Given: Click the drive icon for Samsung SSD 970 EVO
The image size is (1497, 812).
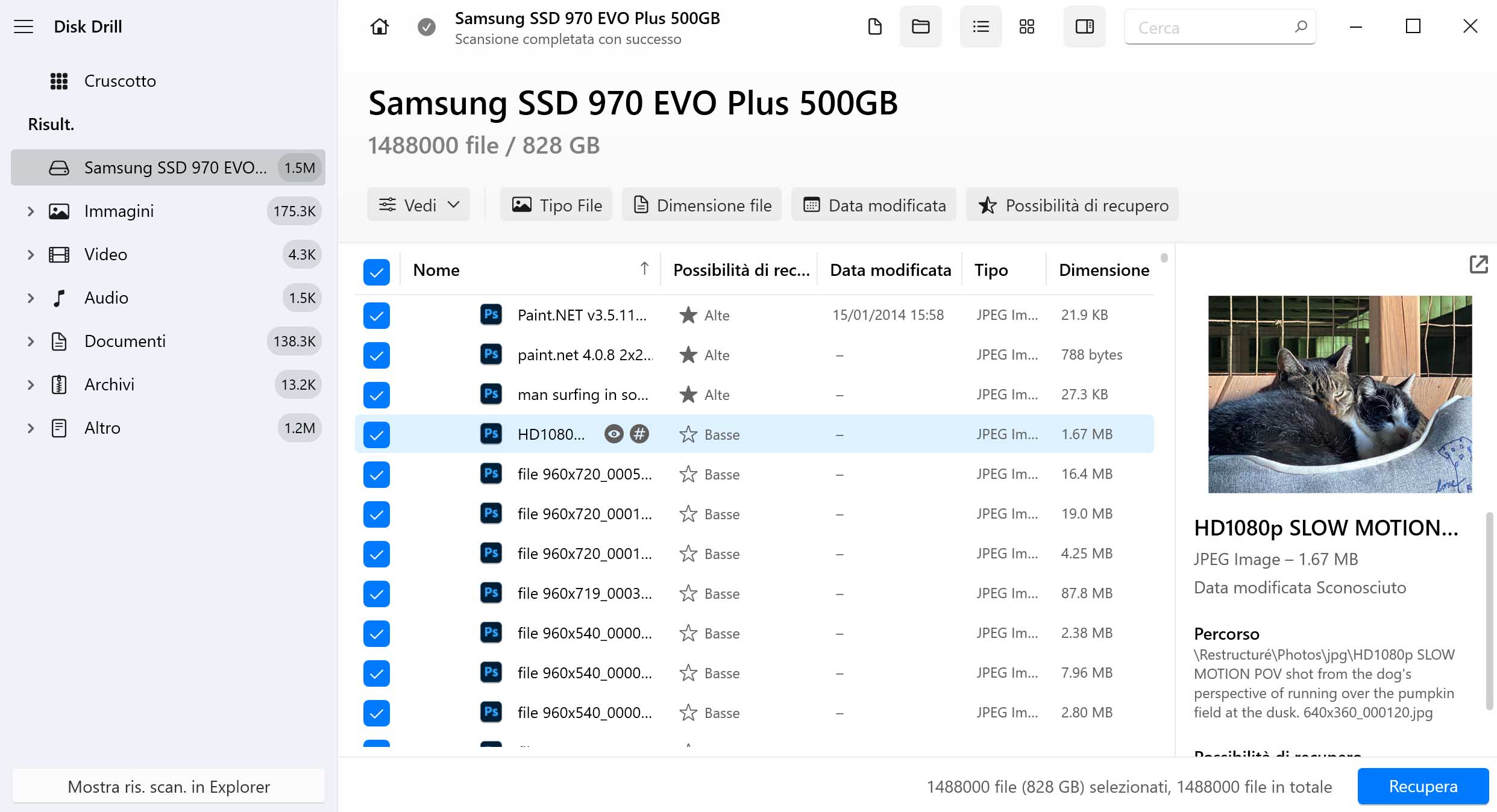Looking at the screenshot, I should click(59, 167).
